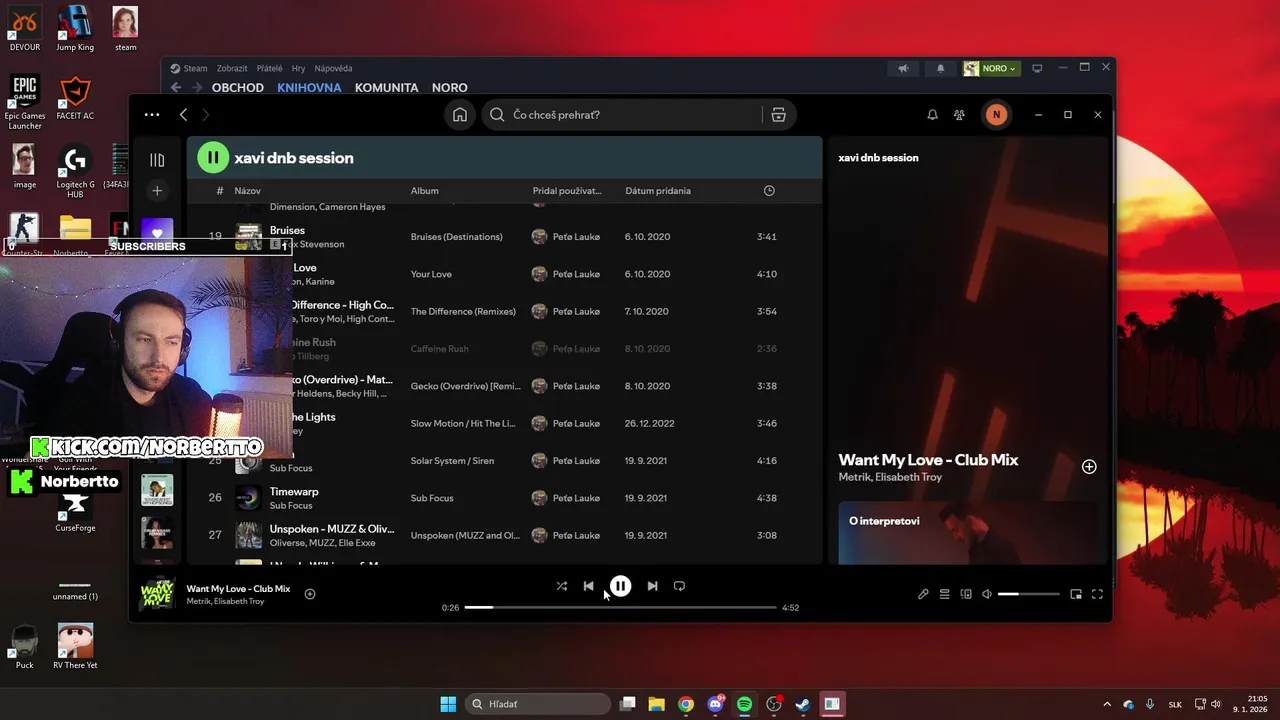Image resolution: width=1280 pixels, height=720 pixels.
Task: Open the Zobrazit menu in Steam
Action: tap(232, 69)
